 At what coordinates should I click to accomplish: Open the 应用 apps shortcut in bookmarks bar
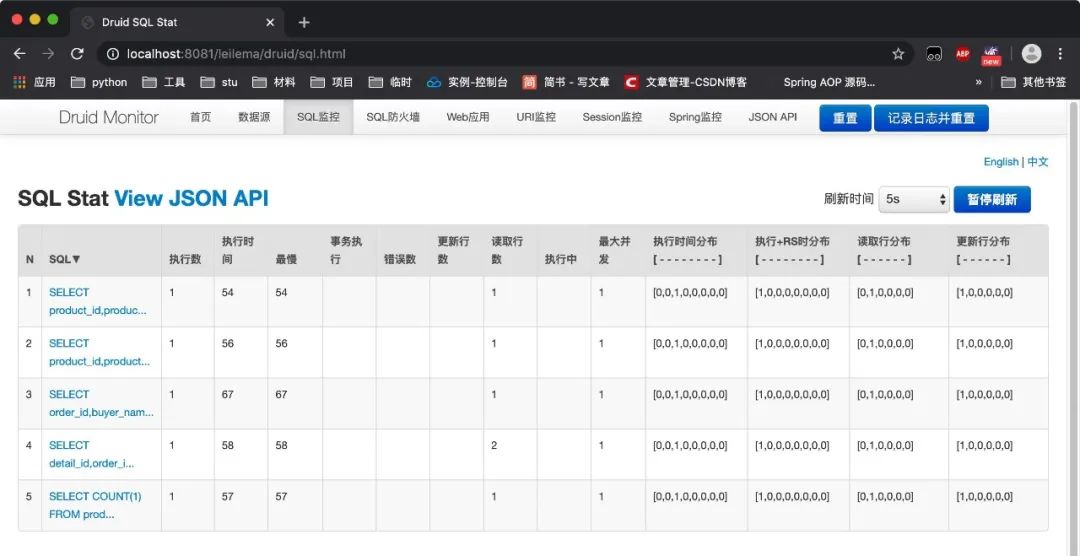click(34, 82)
